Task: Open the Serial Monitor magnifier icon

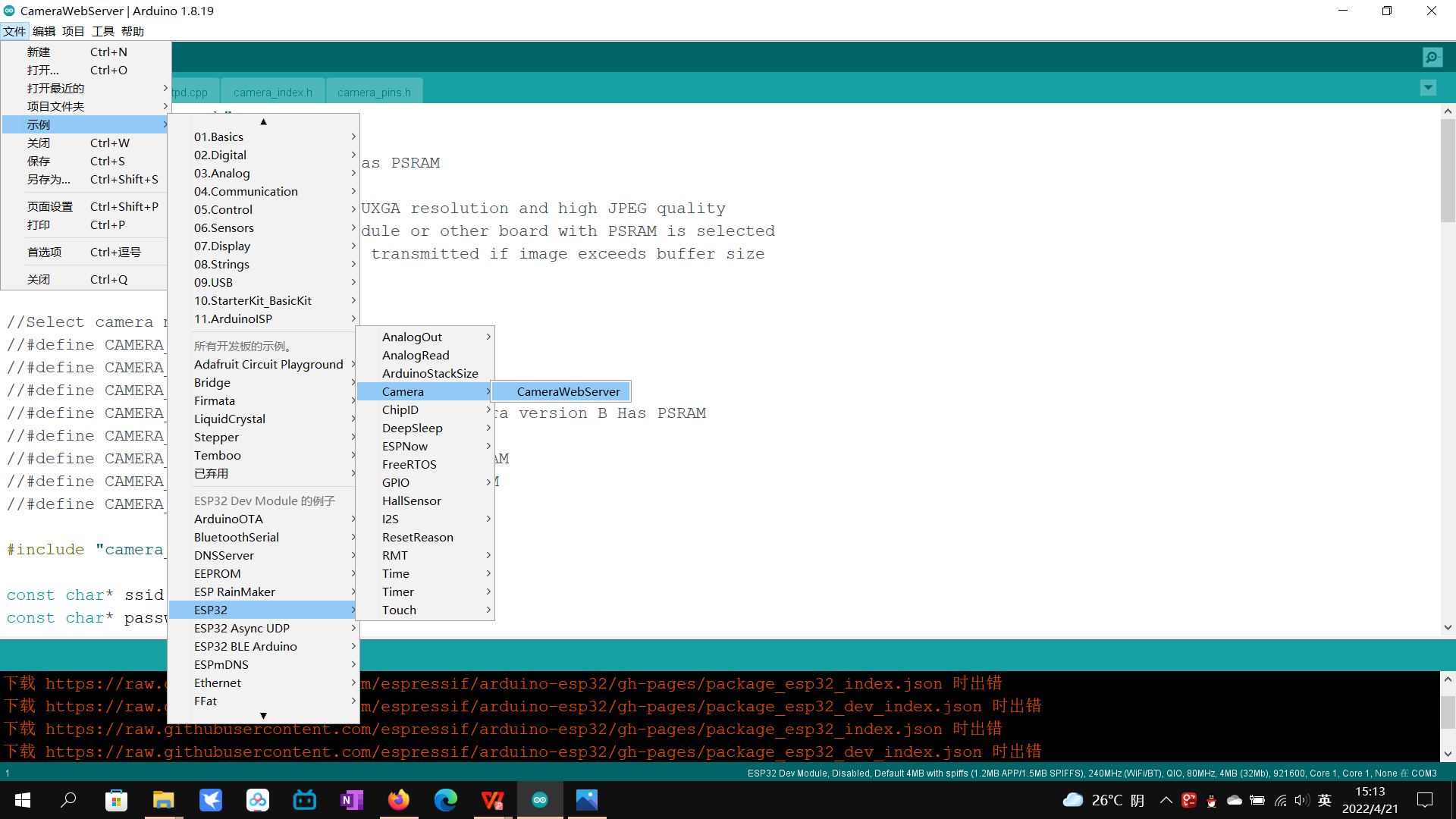Action: [1432, 57]
